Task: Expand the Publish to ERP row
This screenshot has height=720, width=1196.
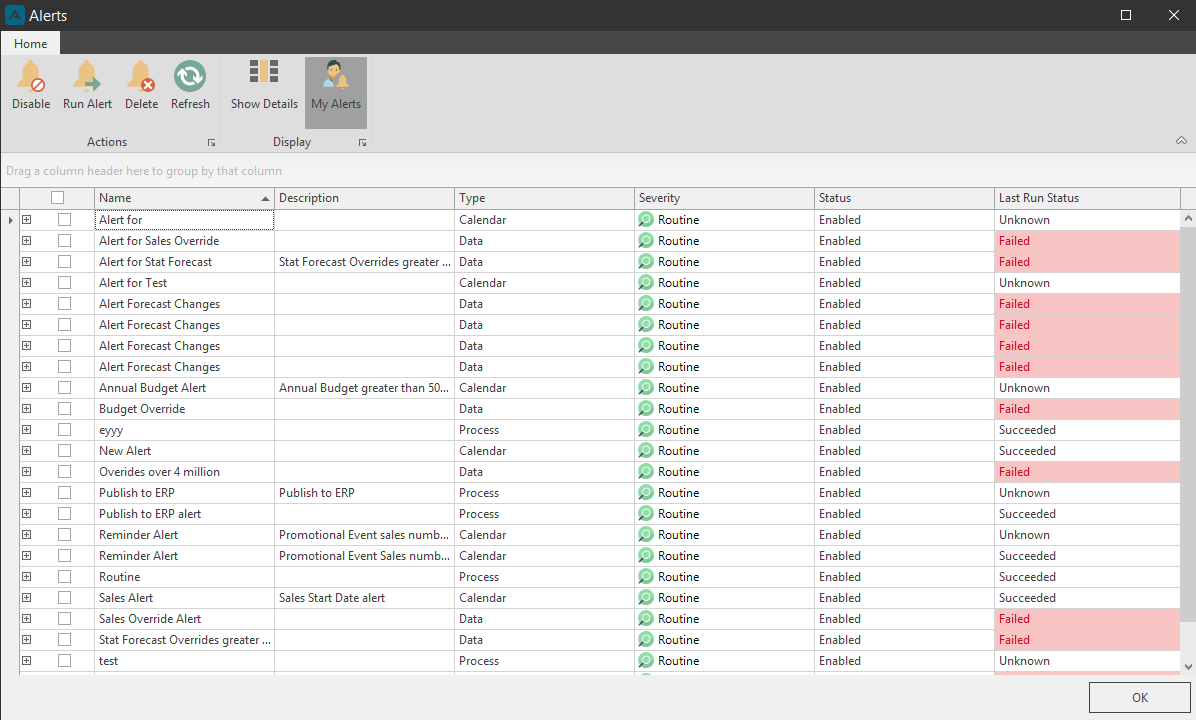Action: click(27, 493)
